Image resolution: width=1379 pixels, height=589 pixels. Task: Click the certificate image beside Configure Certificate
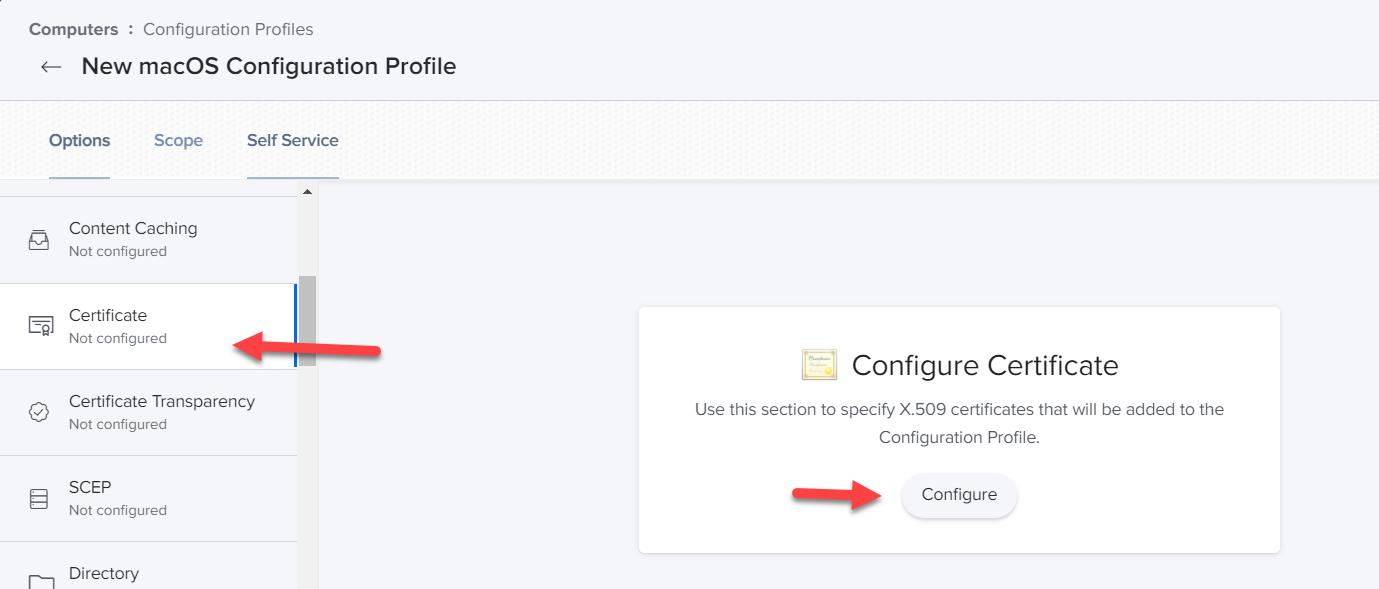819,365
